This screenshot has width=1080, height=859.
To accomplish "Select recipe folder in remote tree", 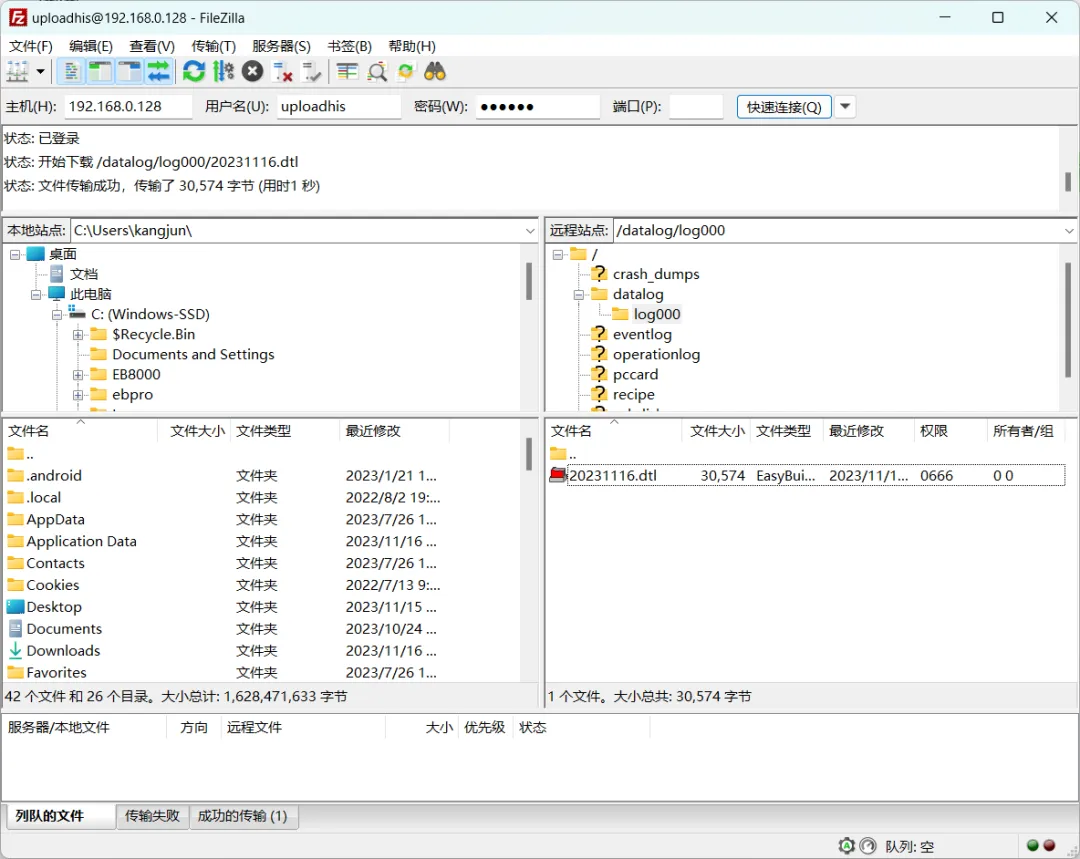I will pos(634,394).
